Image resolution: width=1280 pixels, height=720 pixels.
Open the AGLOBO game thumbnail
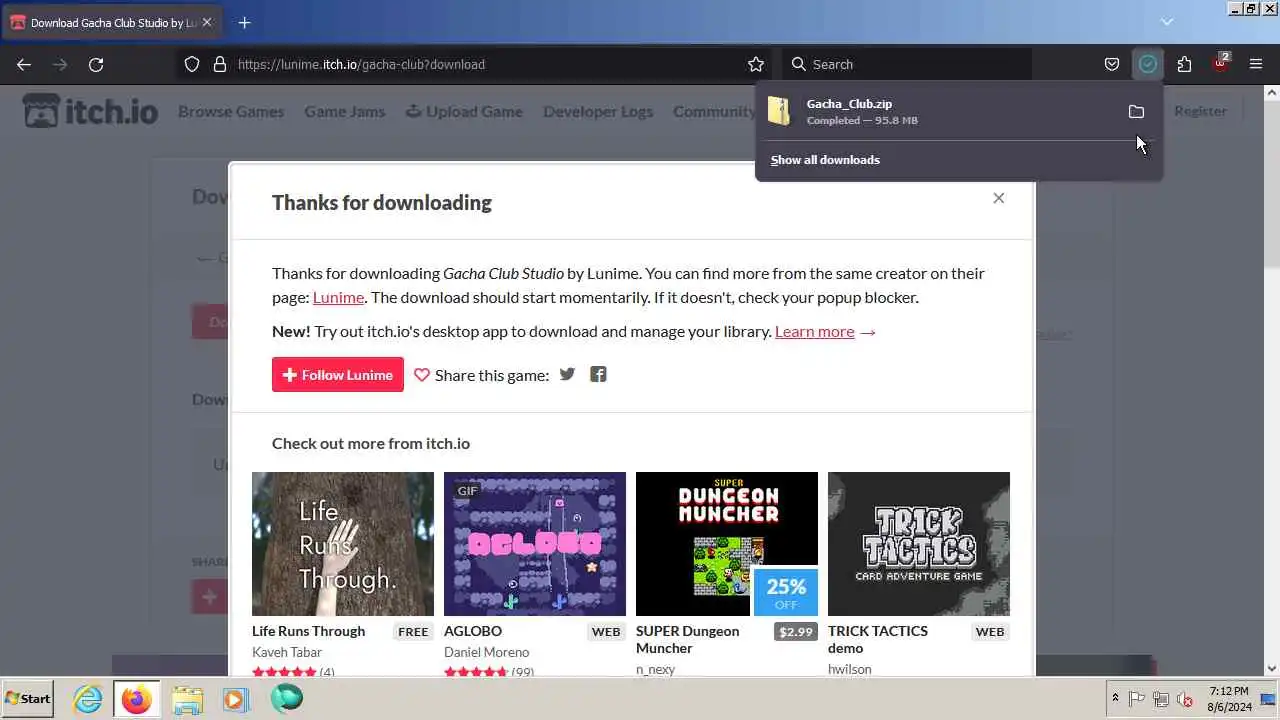pos(535,544)
